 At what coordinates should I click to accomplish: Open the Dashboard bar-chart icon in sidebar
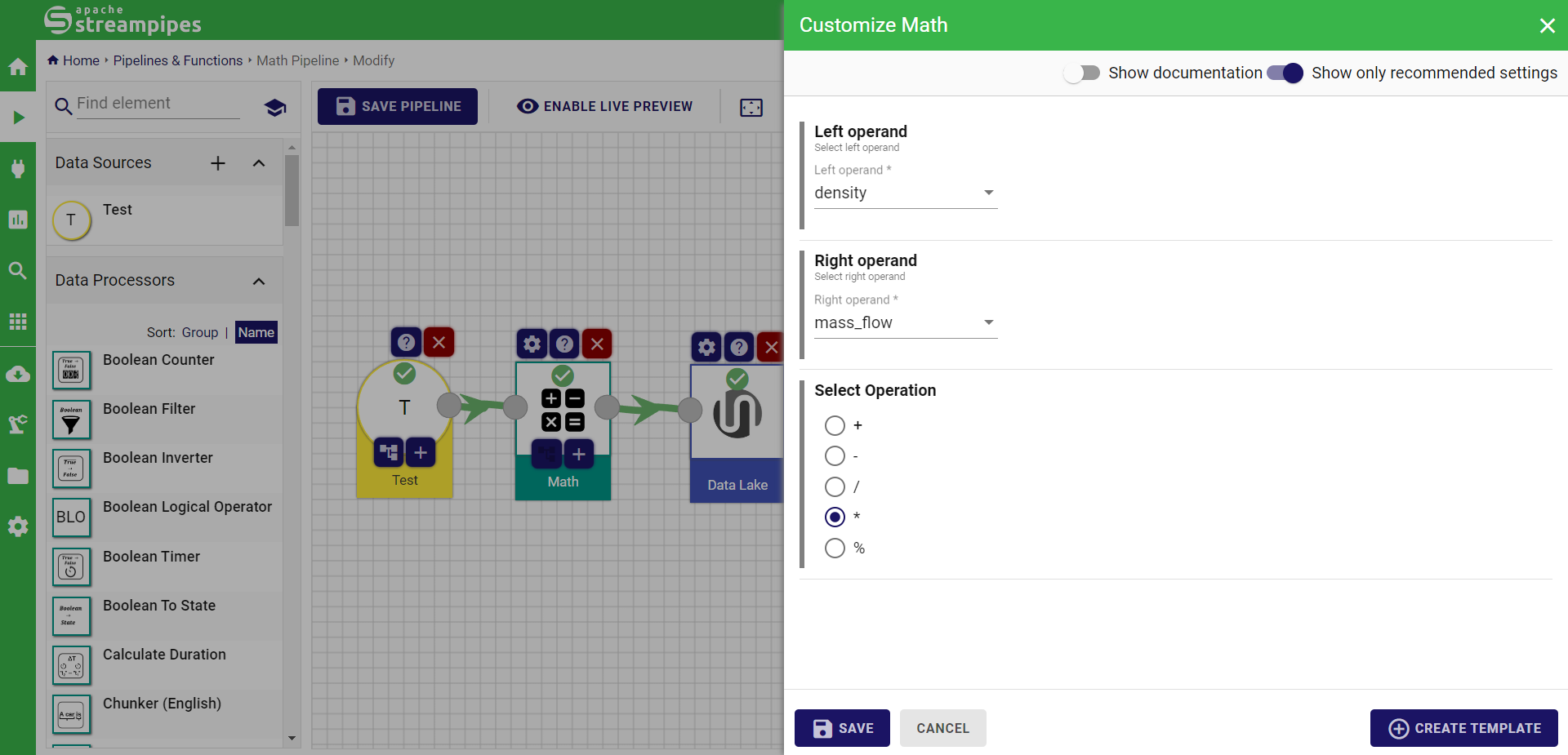click(x=18, y=219)
